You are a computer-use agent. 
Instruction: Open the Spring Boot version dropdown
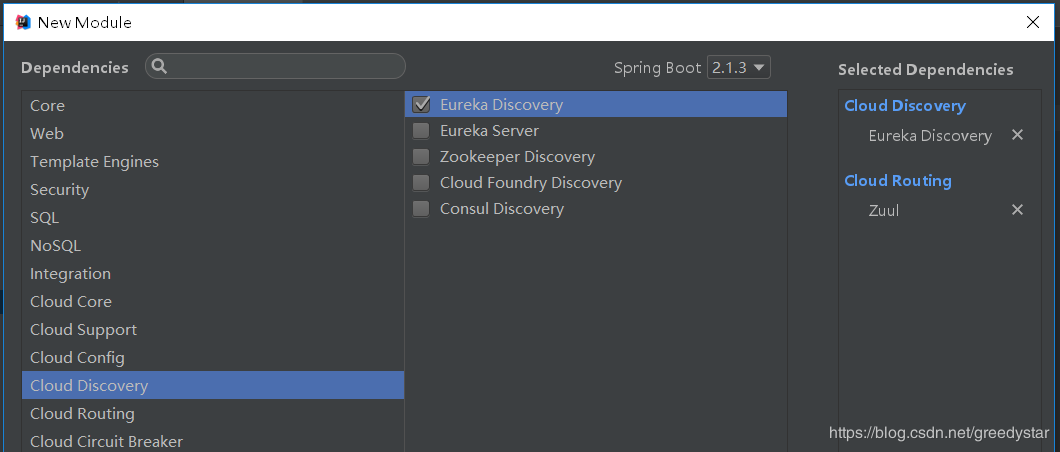(738, 68)
